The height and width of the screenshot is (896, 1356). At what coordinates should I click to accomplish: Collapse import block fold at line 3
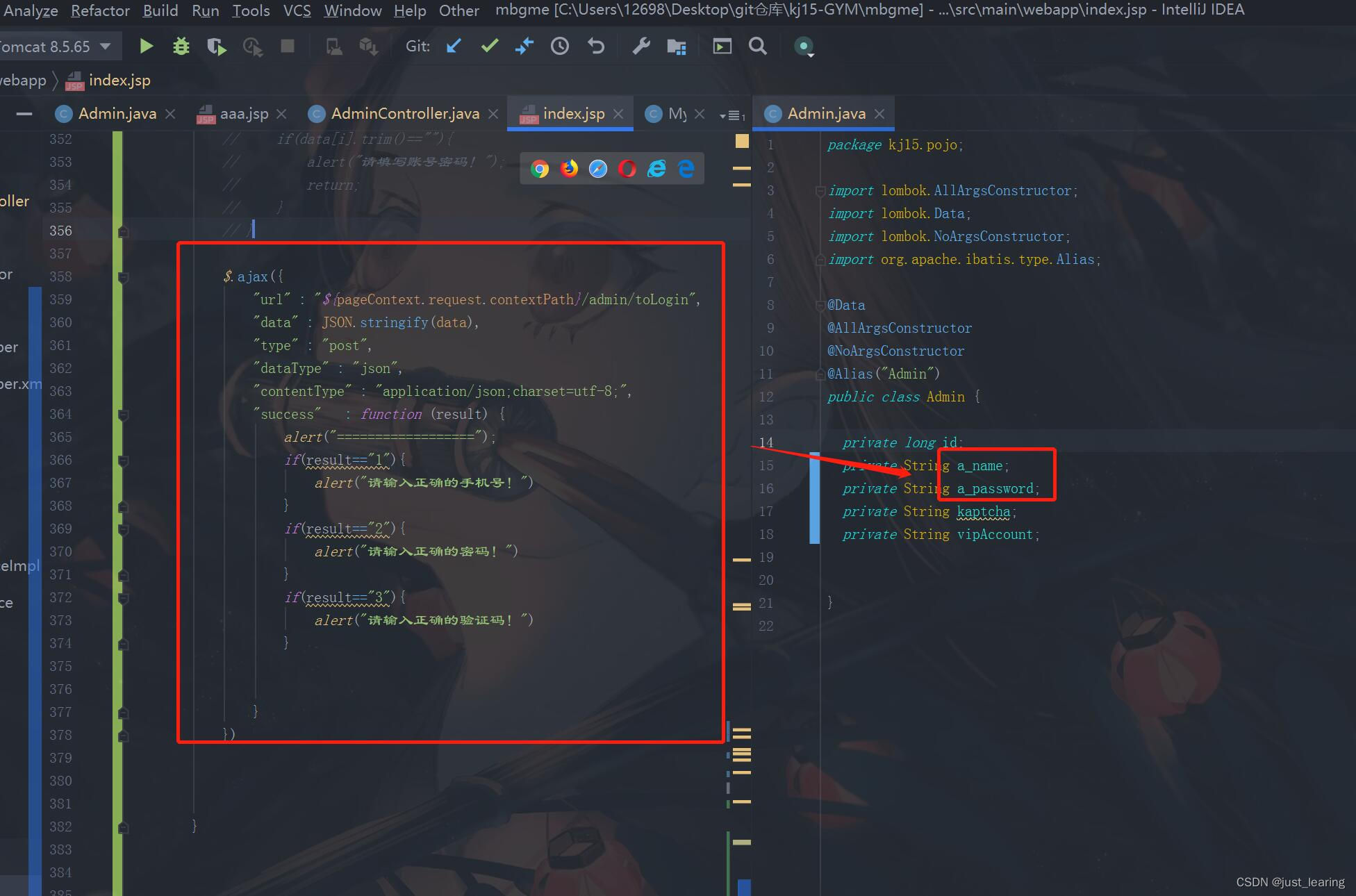[x=820, y=191]
